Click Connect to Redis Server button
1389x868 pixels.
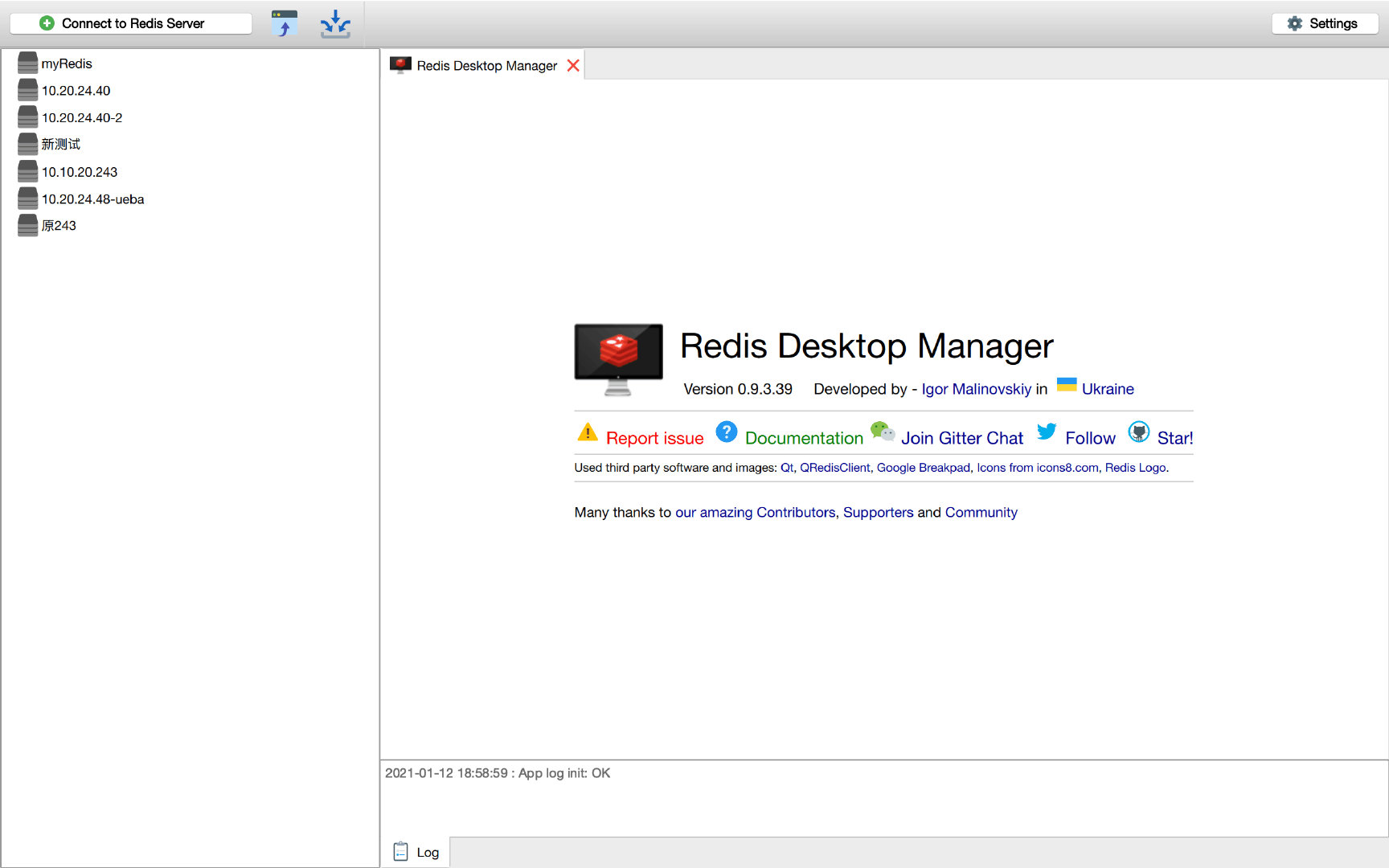[131, 23]
